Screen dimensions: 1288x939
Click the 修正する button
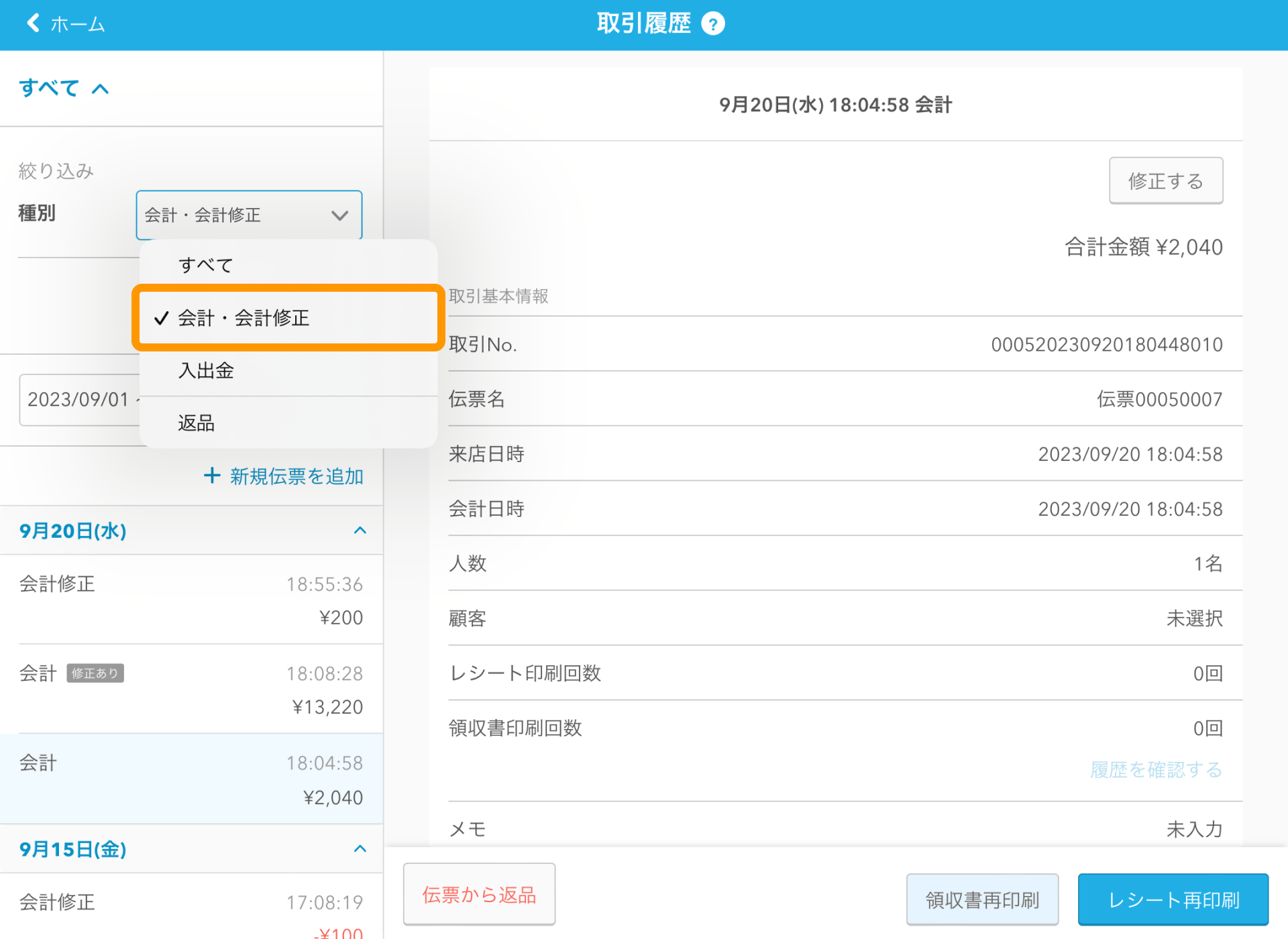pos(1165,181)
